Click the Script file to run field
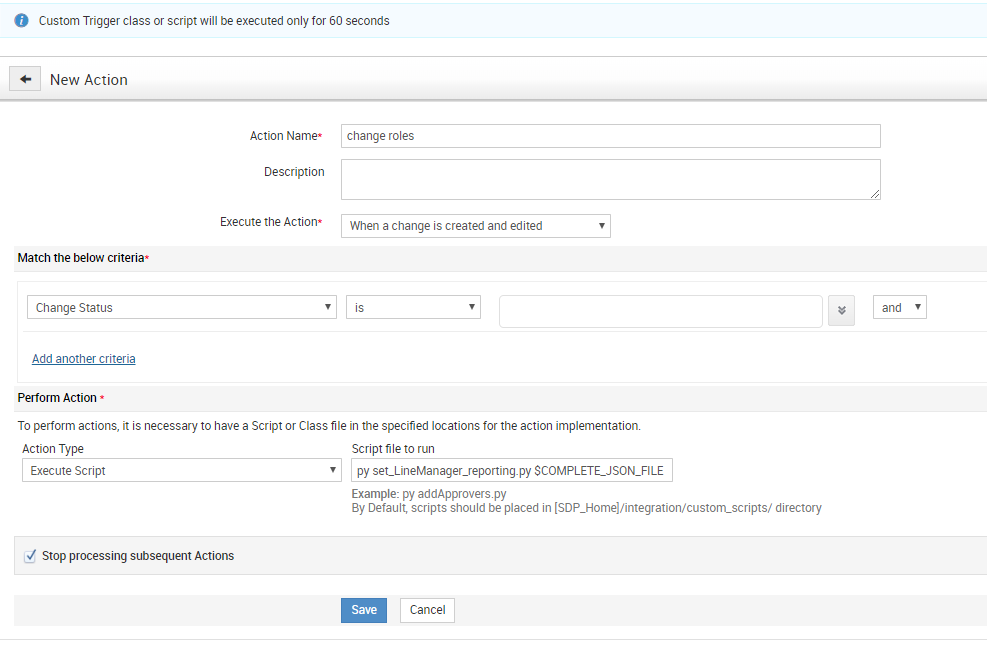This screenshot has height=653, width=987. pos(512,470)
